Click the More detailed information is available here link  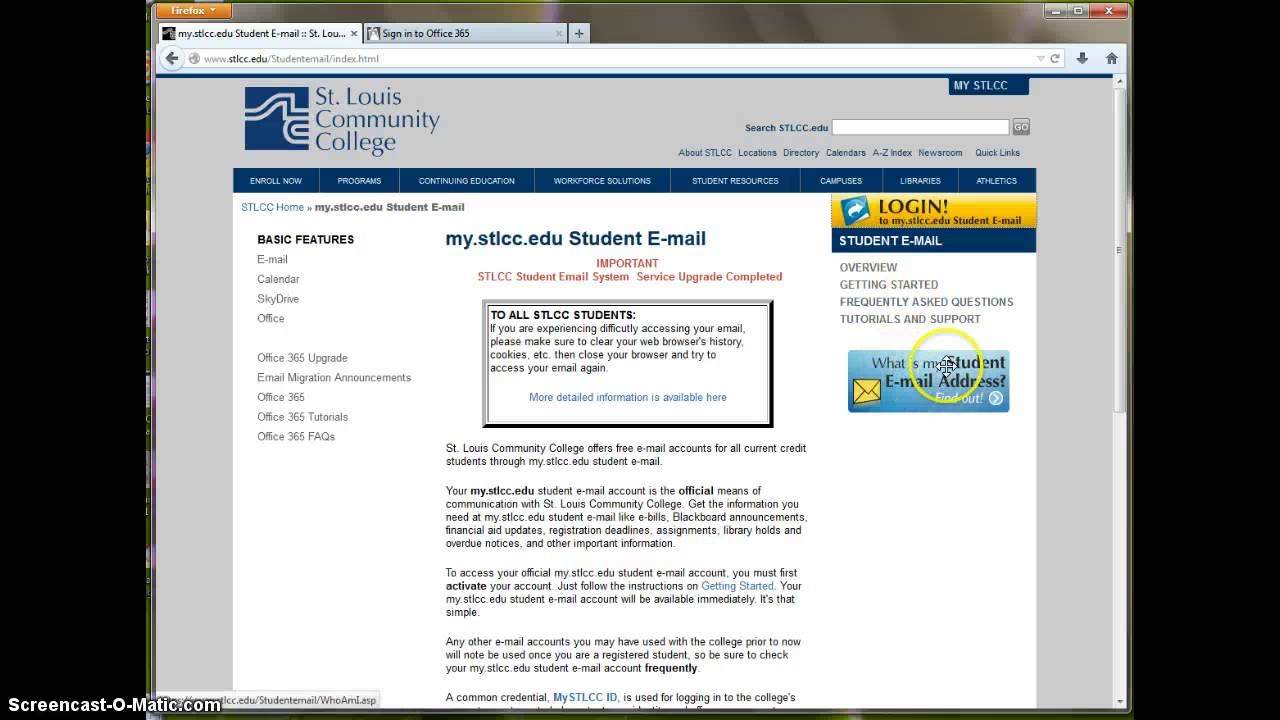(627, 397)
